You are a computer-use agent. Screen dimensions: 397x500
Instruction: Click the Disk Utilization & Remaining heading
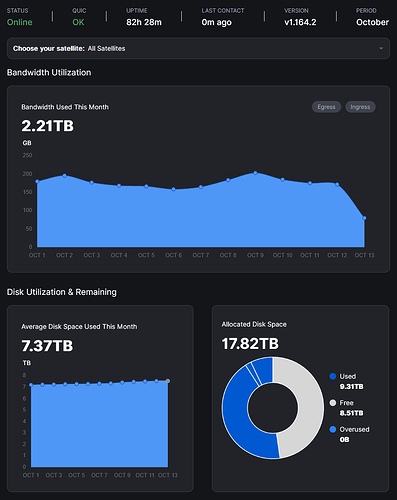tap(62, 292)
